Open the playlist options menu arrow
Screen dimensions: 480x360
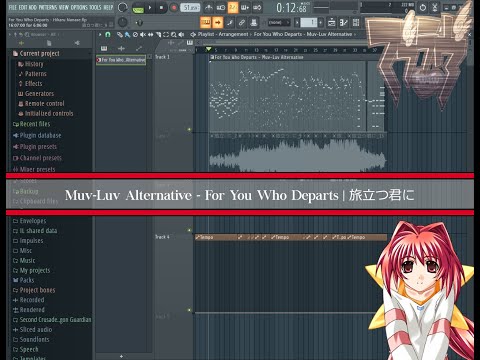tap(100, 34)
